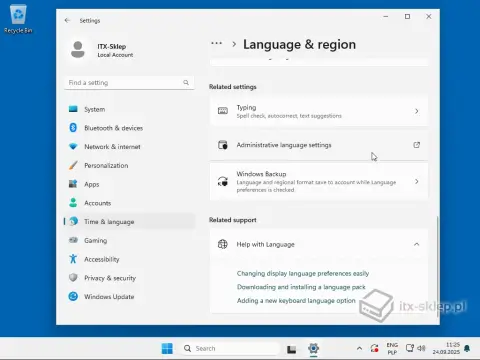Viewport: 480px width, 360px height.
Task: Click the Windows Backup sync icon
Action: pyautogui.click(x=223, y=181)
